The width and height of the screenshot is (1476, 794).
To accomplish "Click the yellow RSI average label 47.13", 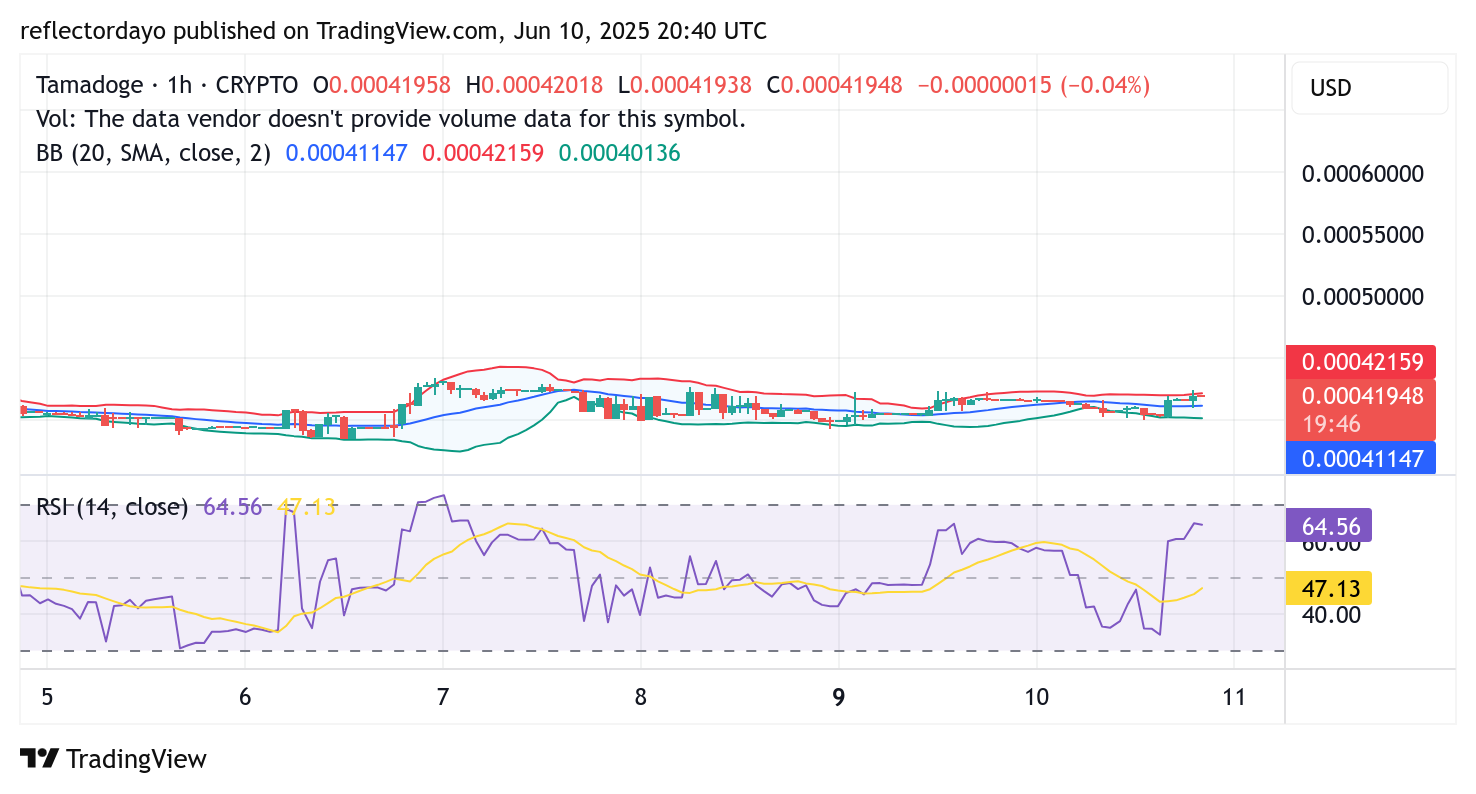I will (x=1329, y=587).
